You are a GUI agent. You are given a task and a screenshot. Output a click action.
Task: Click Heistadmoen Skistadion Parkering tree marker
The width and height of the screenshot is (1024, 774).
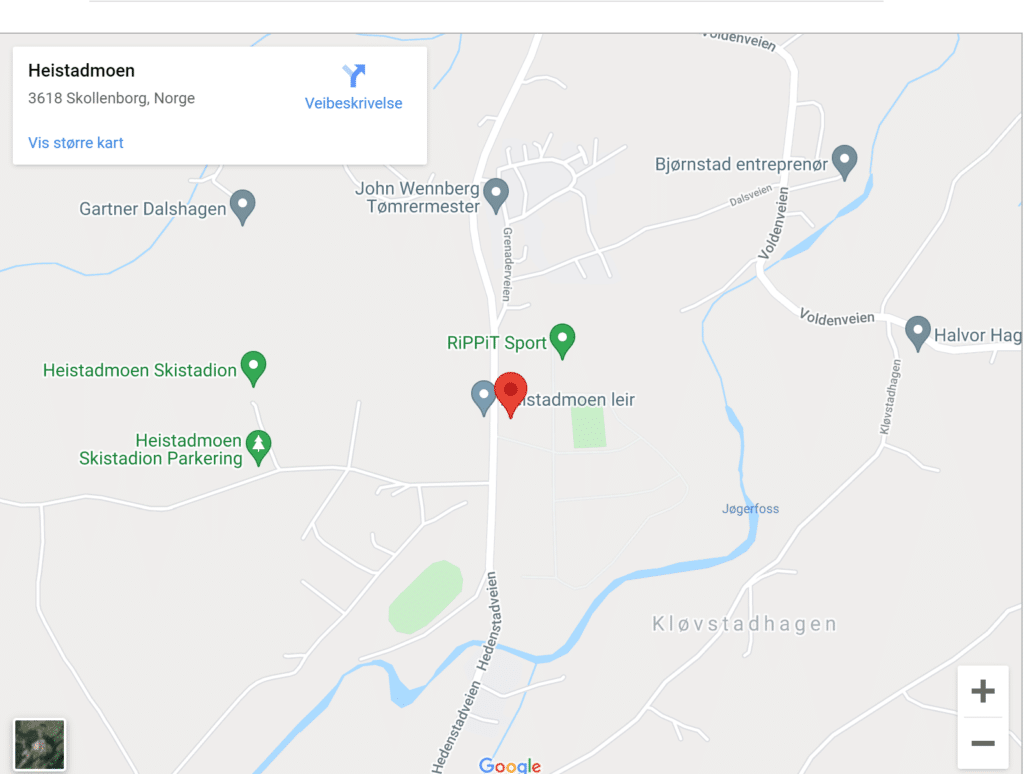tap(259, 448)
